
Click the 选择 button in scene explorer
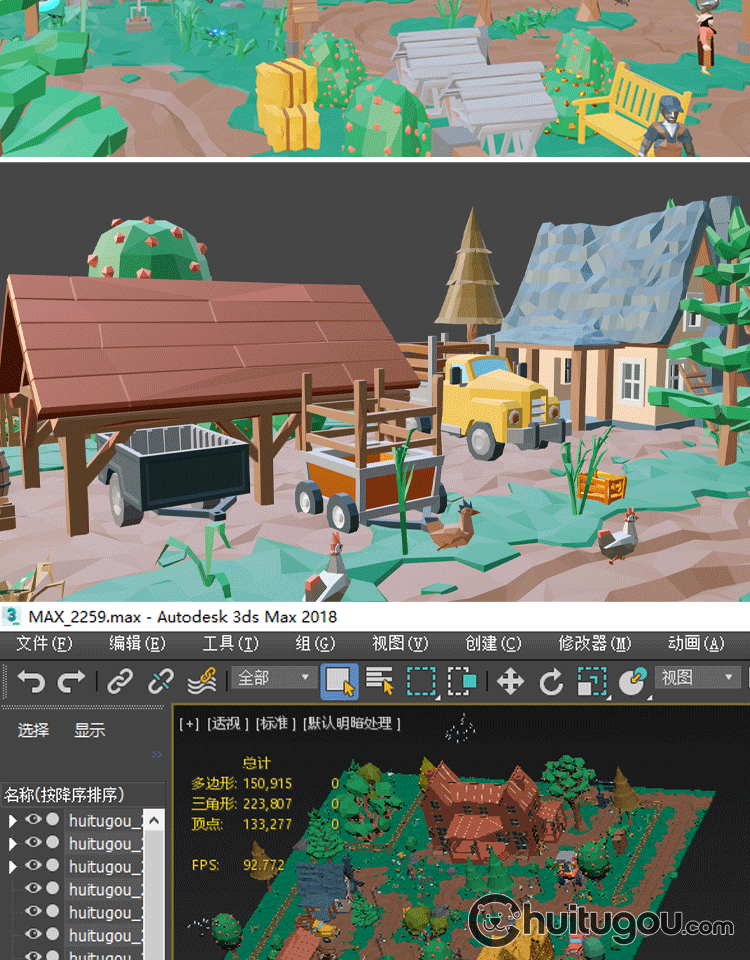click(x=33, y=730)
